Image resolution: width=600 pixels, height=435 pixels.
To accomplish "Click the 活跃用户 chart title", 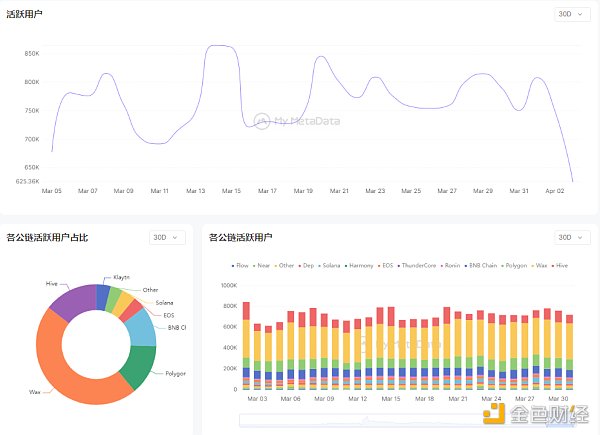I will pos(25,14).
